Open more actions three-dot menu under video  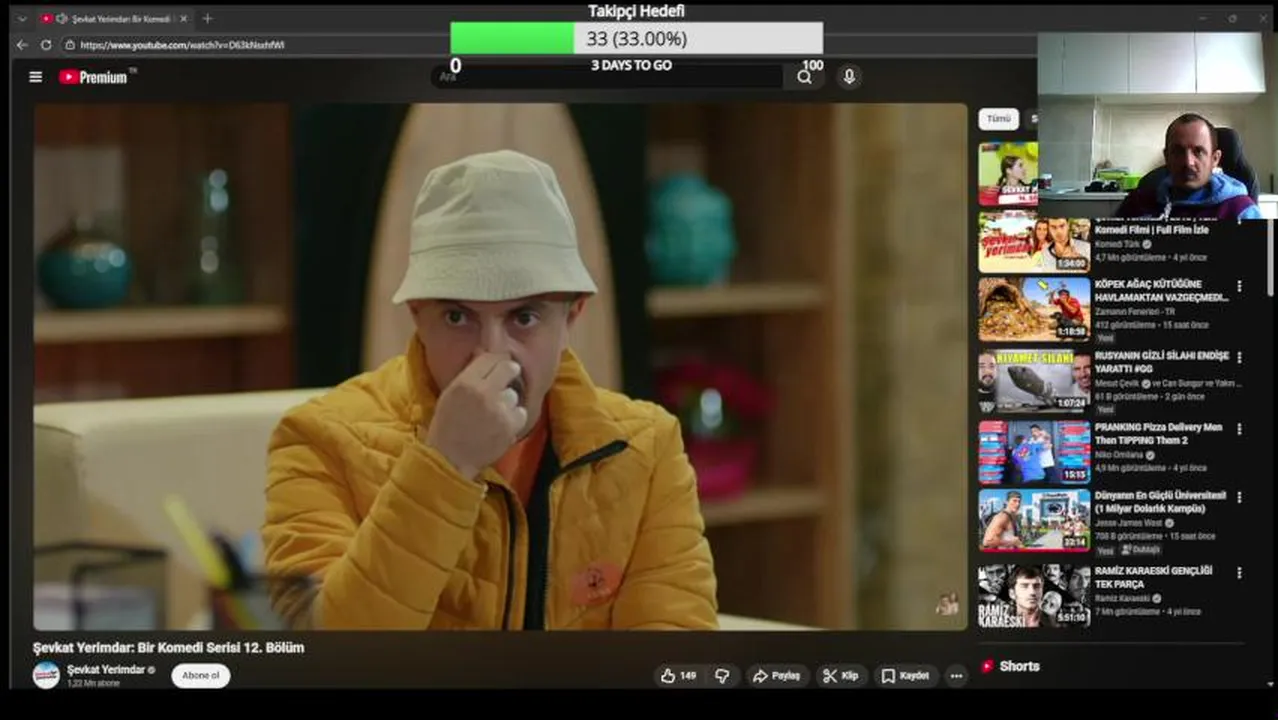pos(956,676)
